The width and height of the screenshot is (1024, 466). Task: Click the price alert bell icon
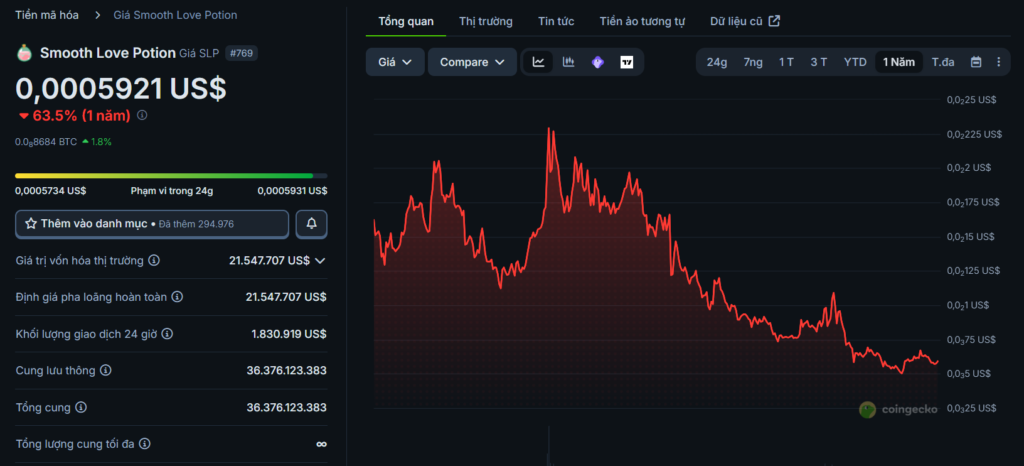(311, 224)
